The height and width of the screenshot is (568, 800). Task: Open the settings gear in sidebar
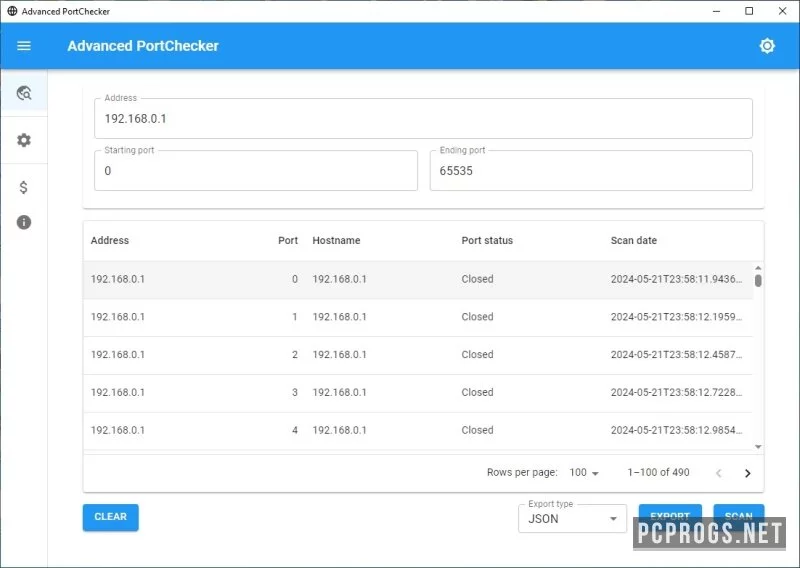point(24,140)
